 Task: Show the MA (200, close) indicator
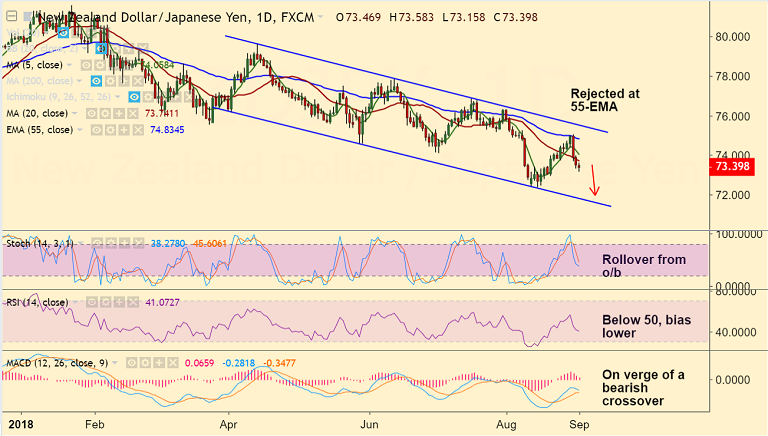pos(96,81)
